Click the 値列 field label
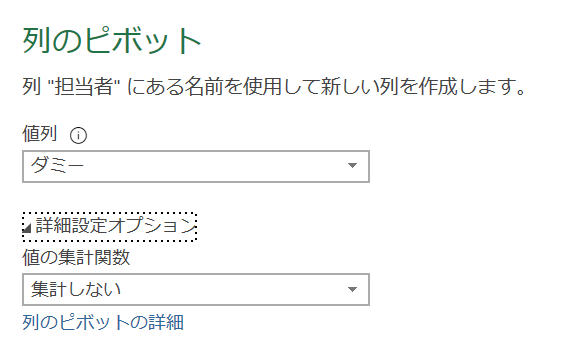The height and width of the screenshot is (361, 576). tap(40, 133)
